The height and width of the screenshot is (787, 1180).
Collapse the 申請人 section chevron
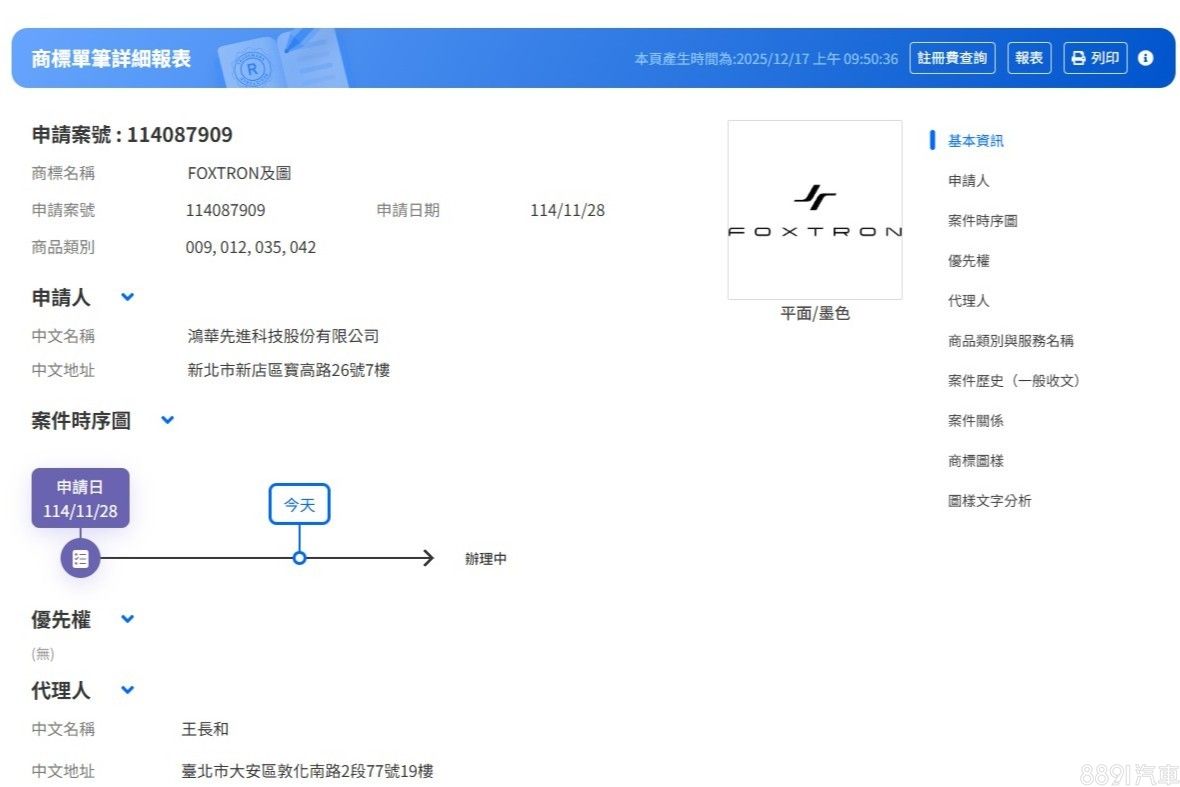[127, 297]
